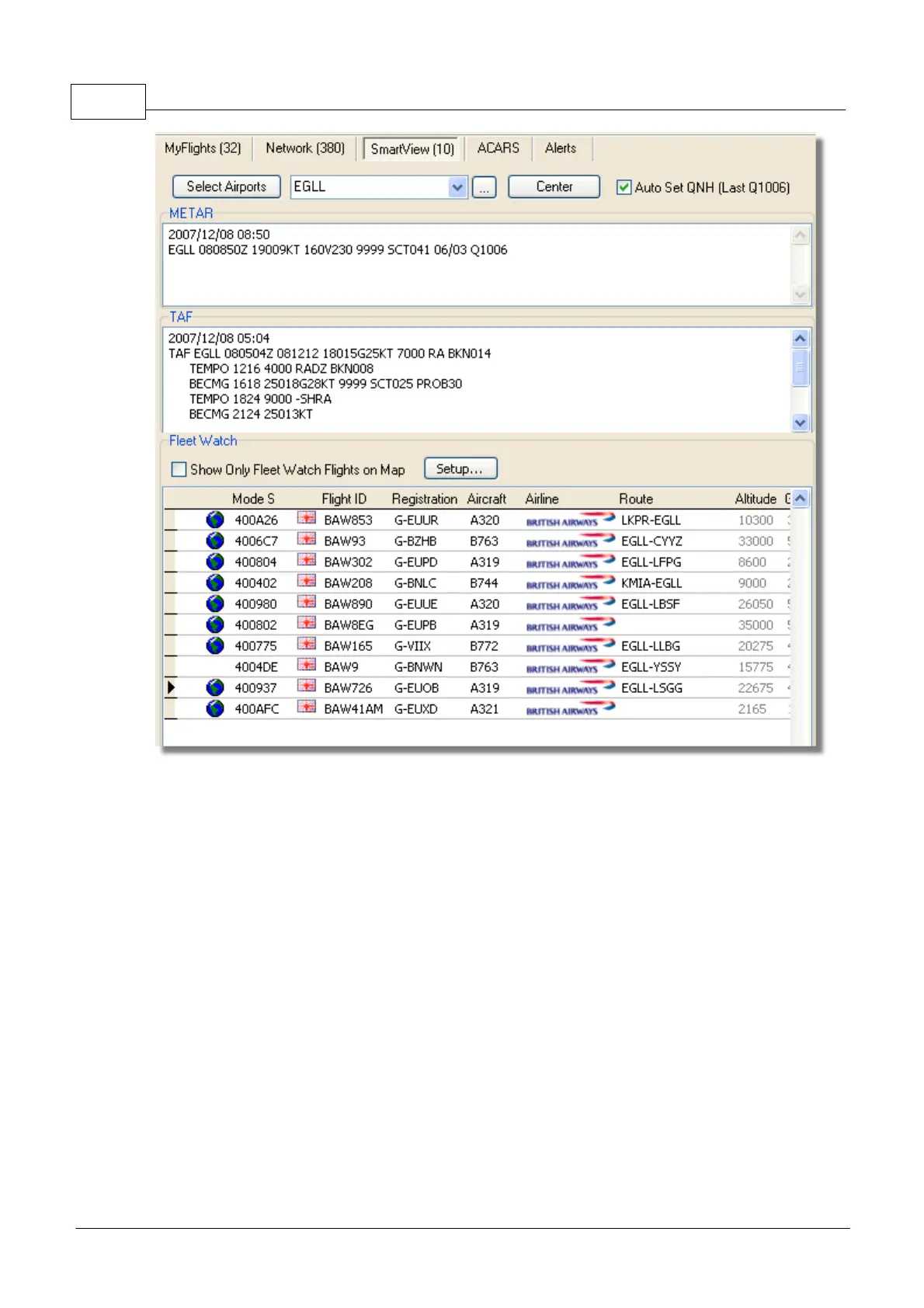
Task: Click the globe icon beside 400937
Action: click(x=215, y=687)
